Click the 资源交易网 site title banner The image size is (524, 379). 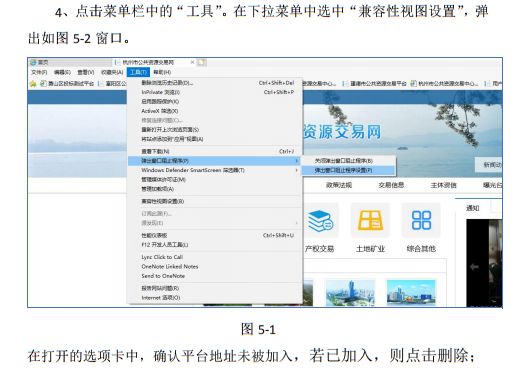point(342,131)
